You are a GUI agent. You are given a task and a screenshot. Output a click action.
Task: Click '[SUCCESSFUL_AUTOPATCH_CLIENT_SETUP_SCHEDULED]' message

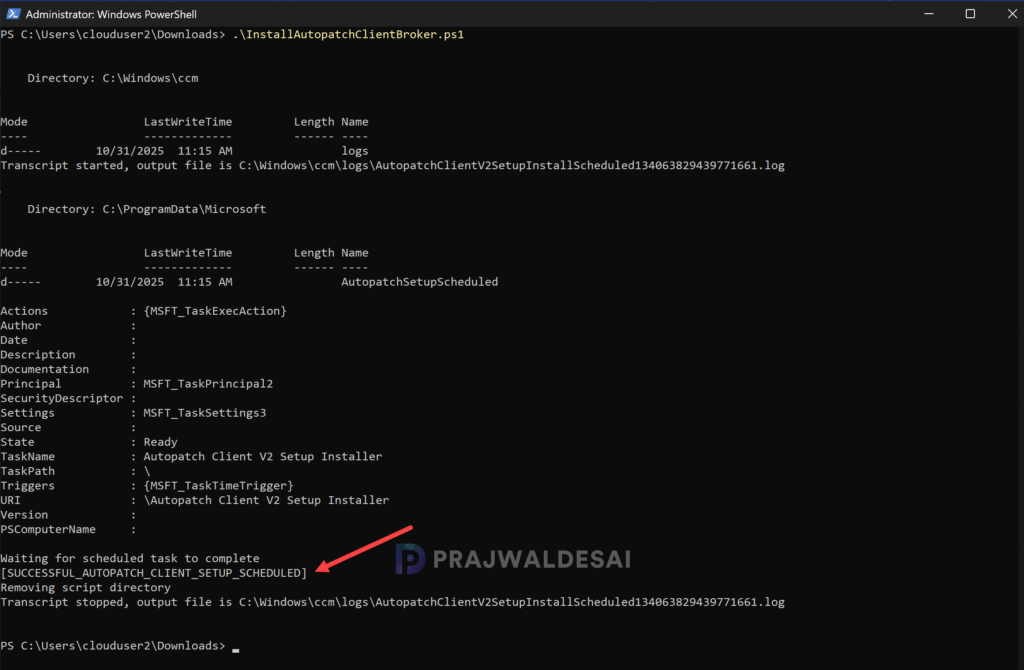(153, 573)
